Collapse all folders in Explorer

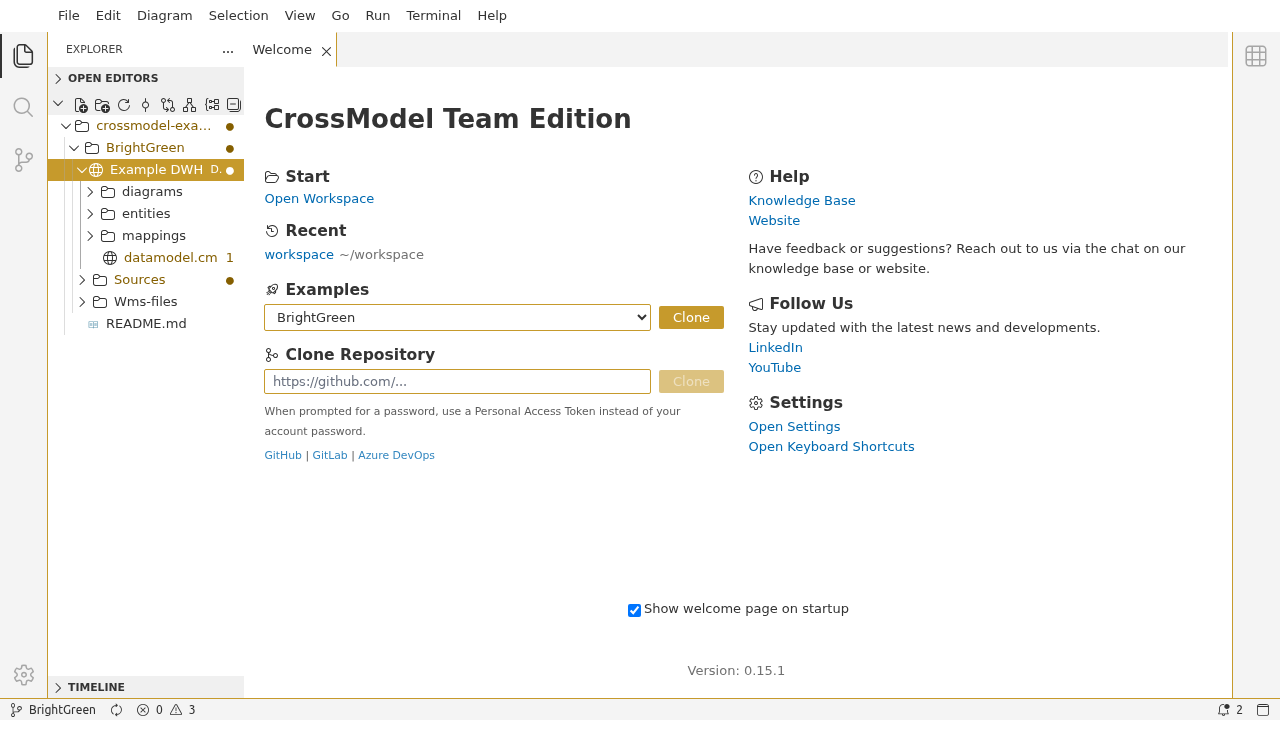(234, 105)
